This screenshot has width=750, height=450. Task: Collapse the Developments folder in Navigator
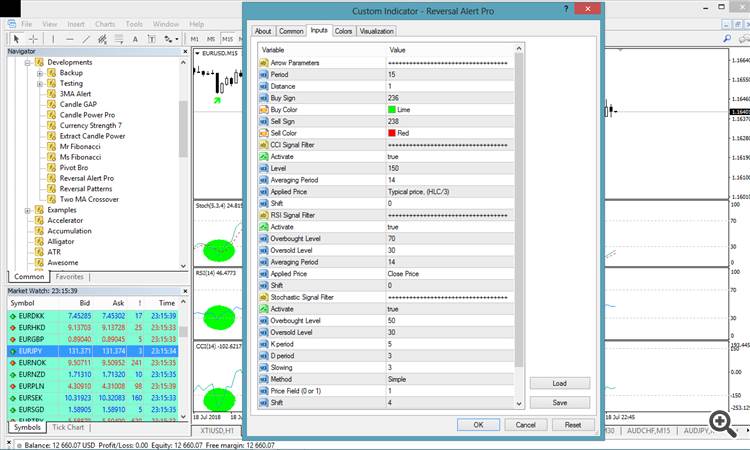27,63
